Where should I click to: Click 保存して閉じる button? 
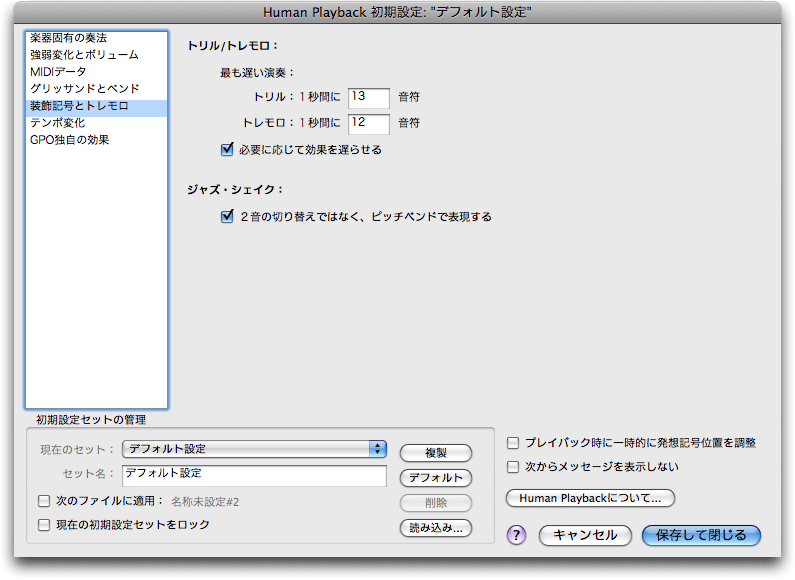pyautogui.click(x=701, y=535)
